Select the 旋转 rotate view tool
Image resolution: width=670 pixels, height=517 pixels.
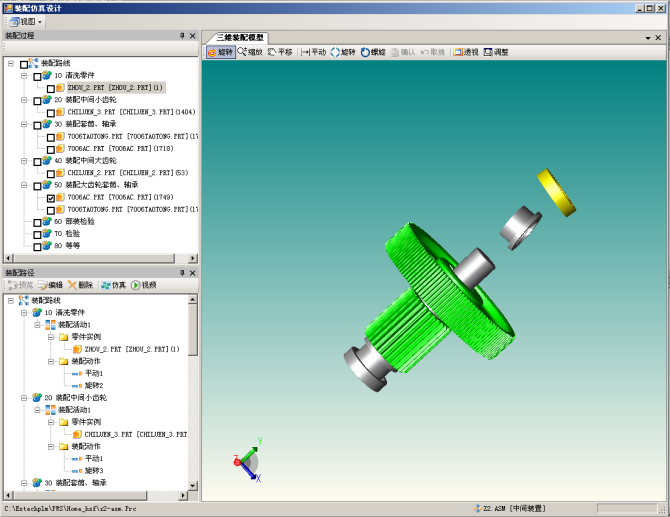(221, 52)
